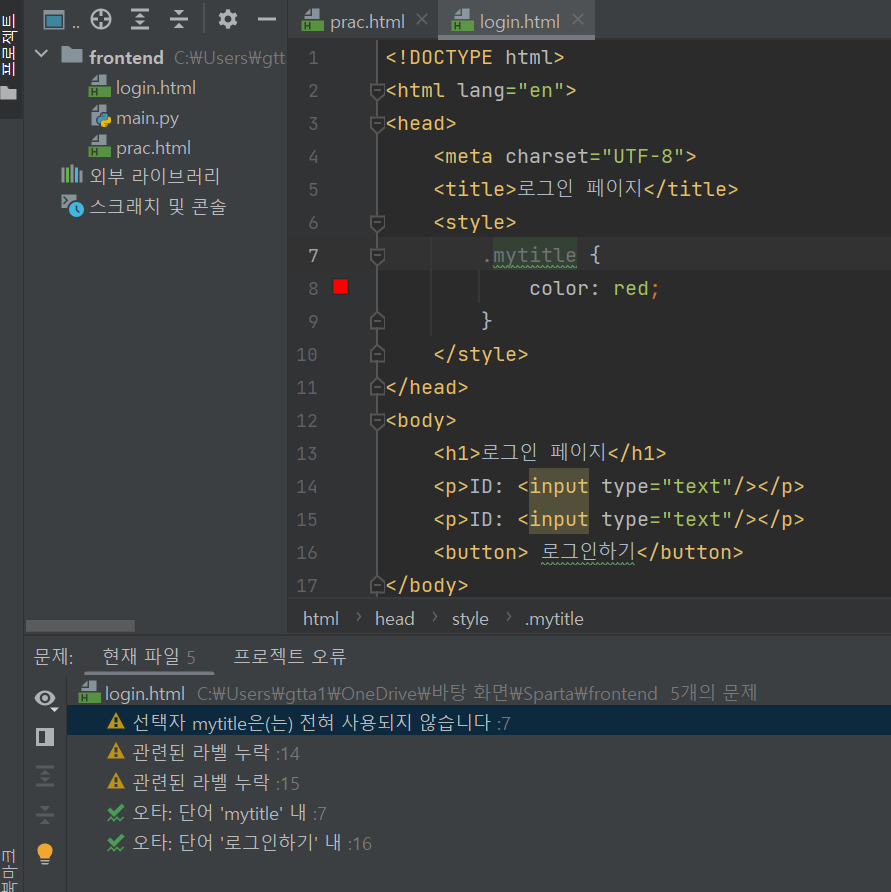The image size is (891, 892).
Task: Click the html breadcrumb
Action: 321,619
